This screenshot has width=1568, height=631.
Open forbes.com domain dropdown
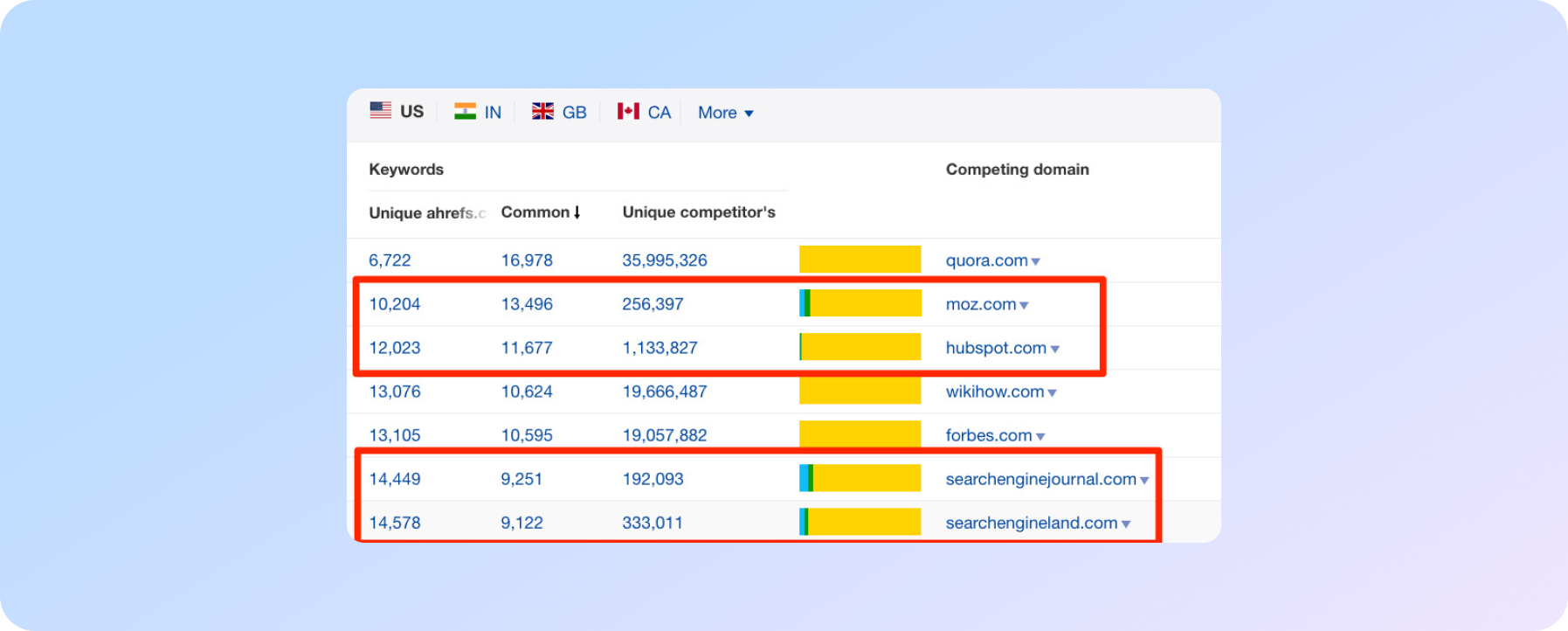(x=995, y=435)
